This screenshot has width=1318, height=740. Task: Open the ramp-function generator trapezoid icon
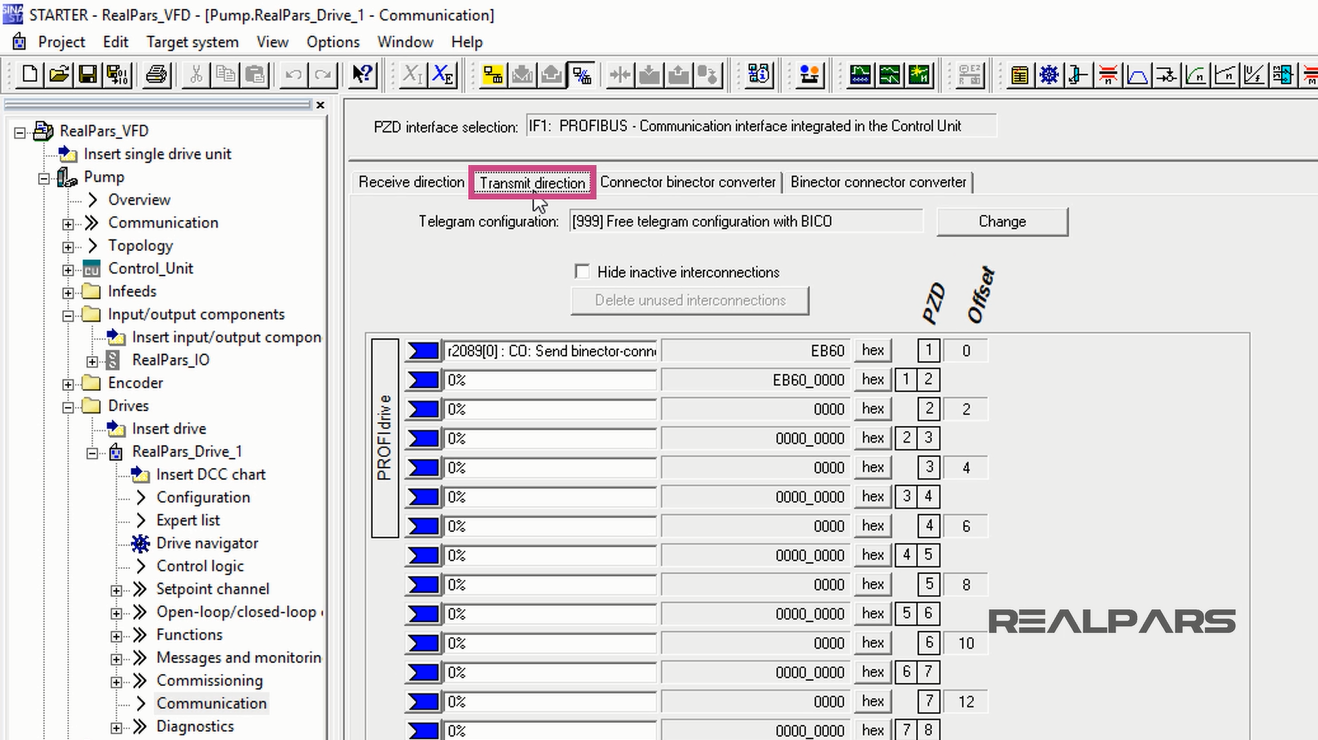click(1137, 75)
